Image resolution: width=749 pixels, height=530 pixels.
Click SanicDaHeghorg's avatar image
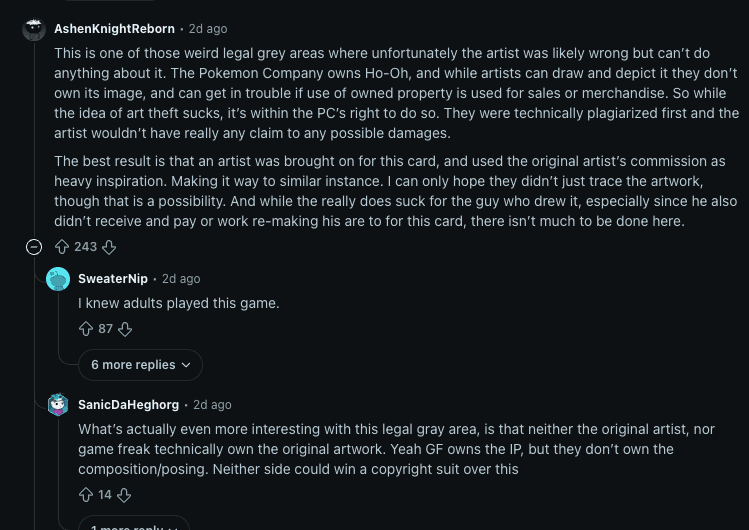click(58, 405)
